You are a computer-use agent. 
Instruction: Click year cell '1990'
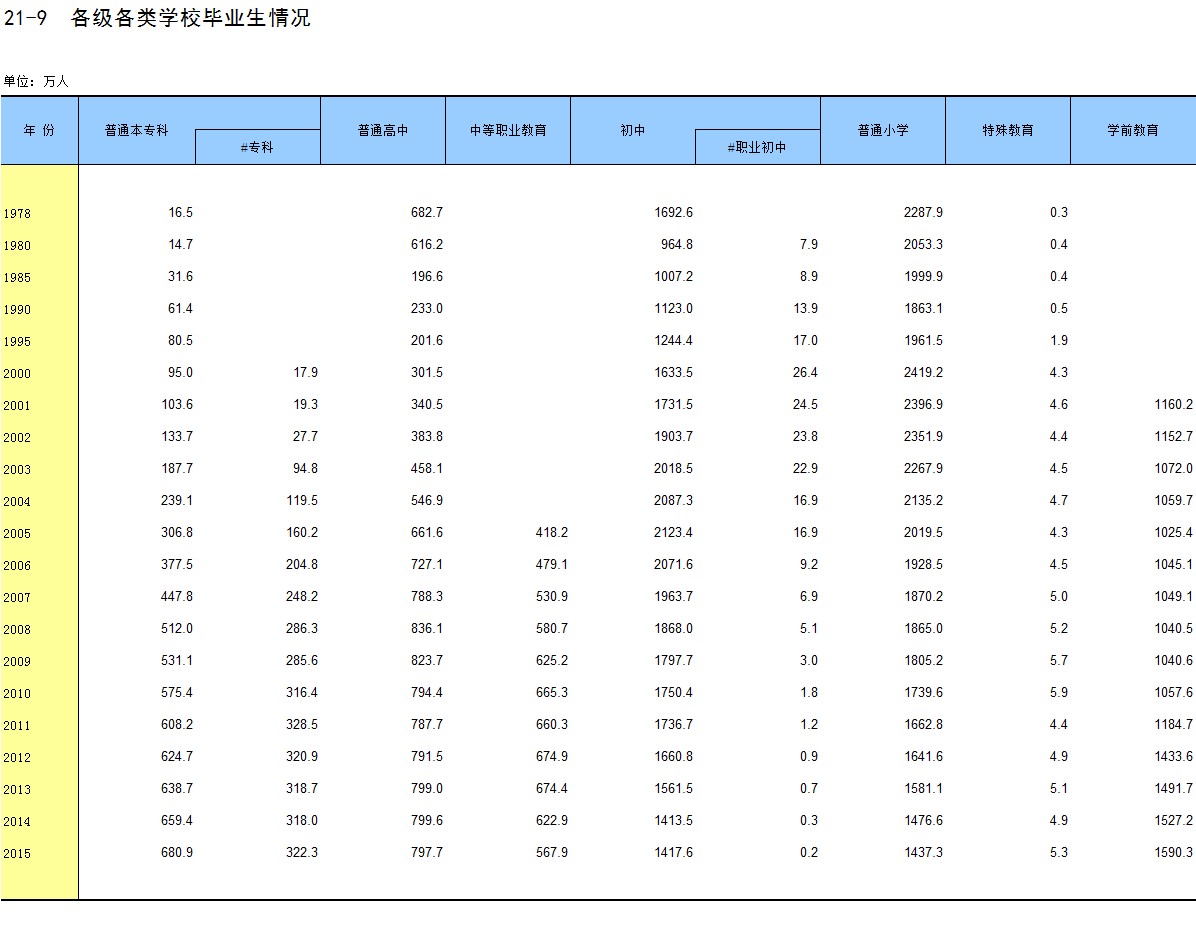(x=17, y=310)
